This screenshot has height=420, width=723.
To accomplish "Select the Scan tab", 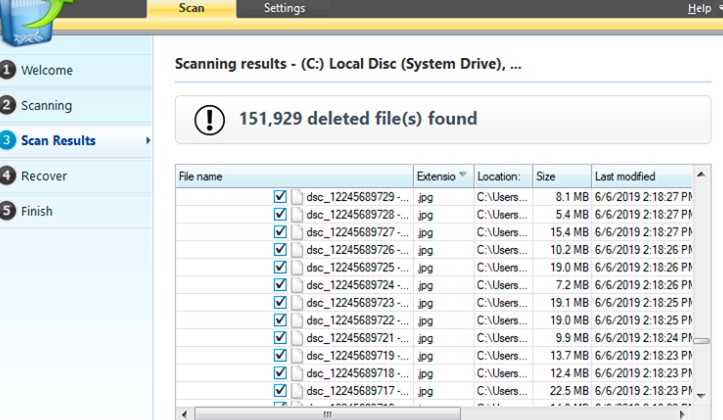I will click(191, 9).
